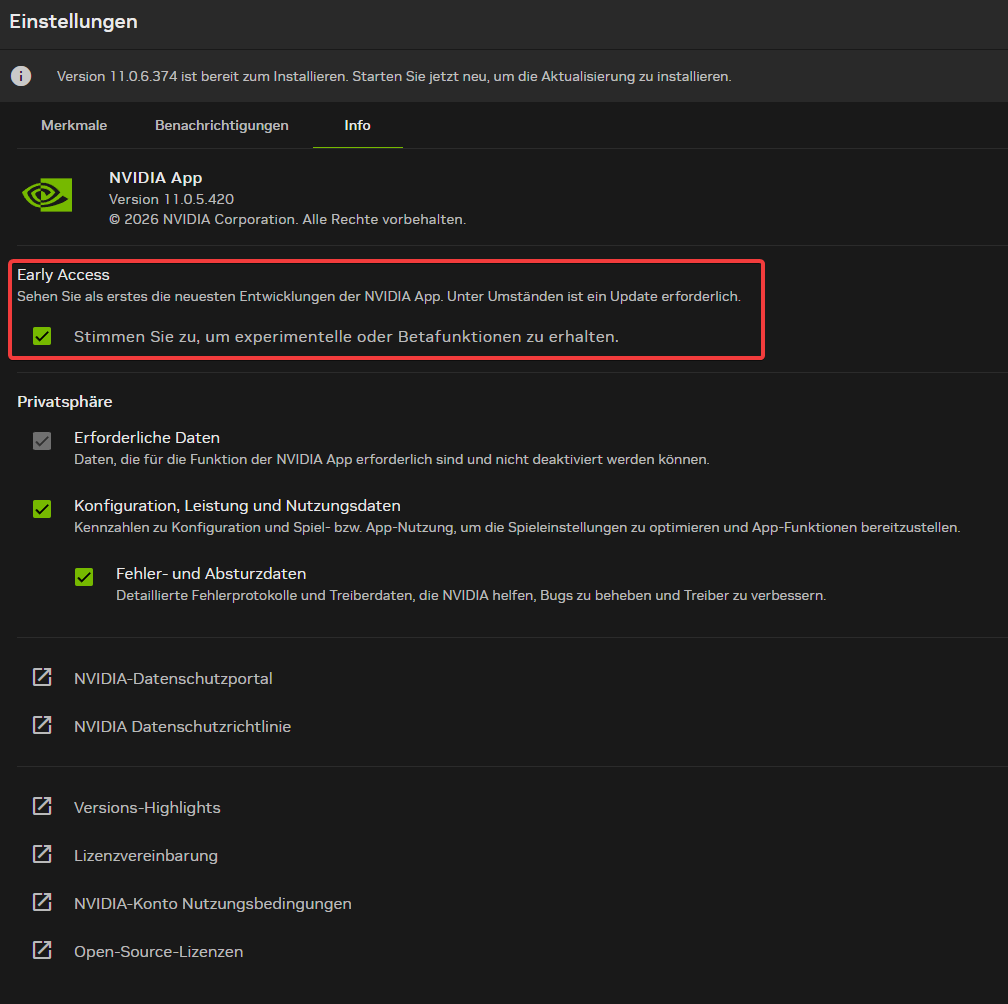The image size is (1008, 1004).
Task: Open the Open-Source-Lizenzen link text
Action: coord(158,951)
